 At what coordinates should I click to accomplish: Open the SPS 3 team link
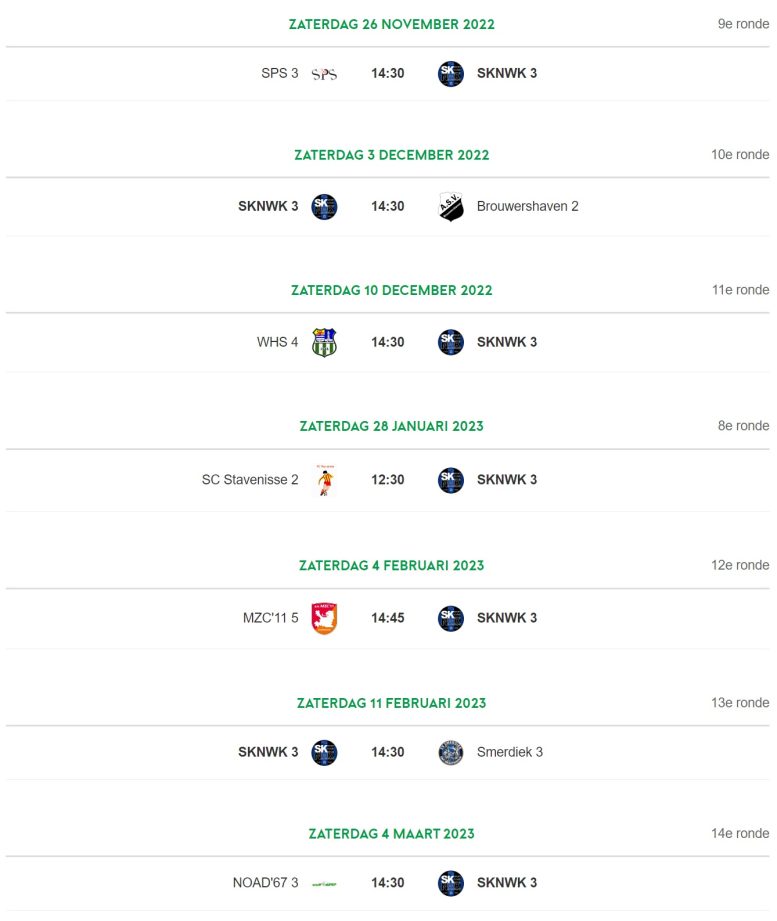coord(280,73)
